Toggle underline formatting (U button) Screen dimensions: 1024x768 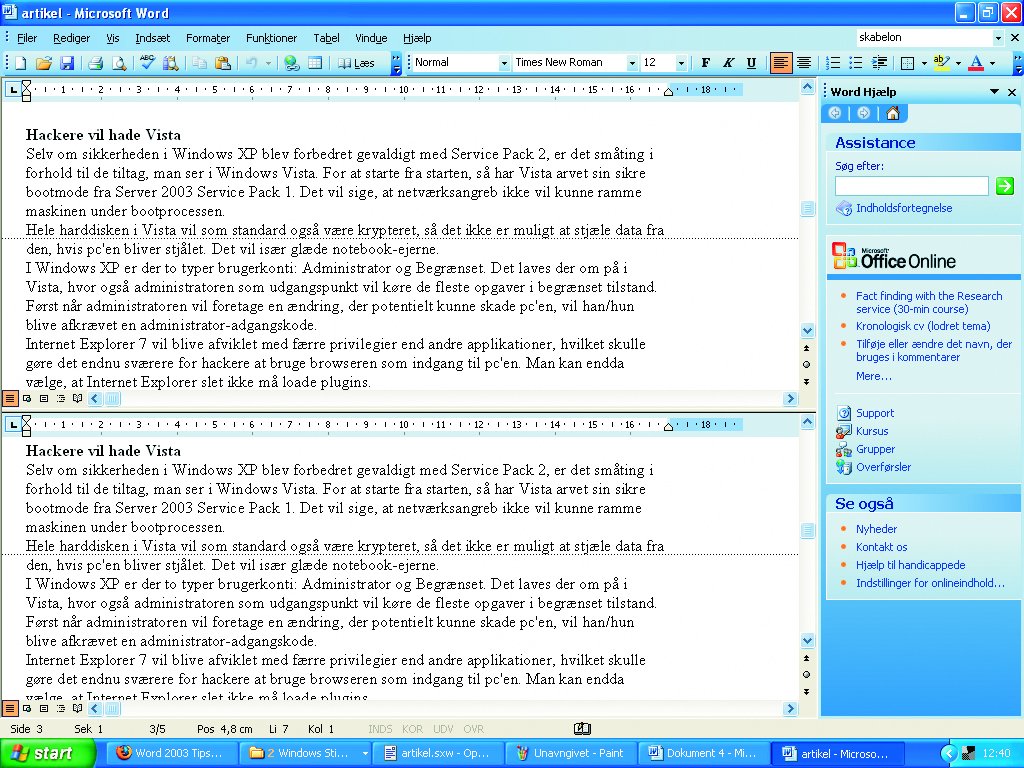click(751, 63)
